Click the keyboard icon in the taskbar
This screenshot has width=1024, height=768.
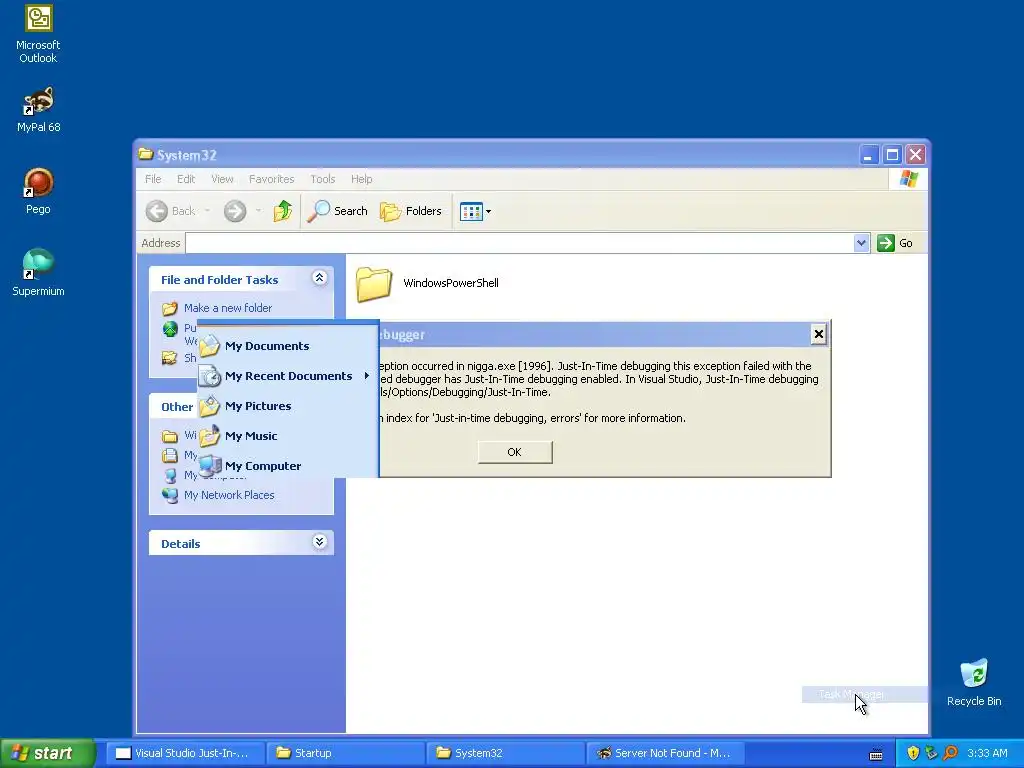pos(876,755)
